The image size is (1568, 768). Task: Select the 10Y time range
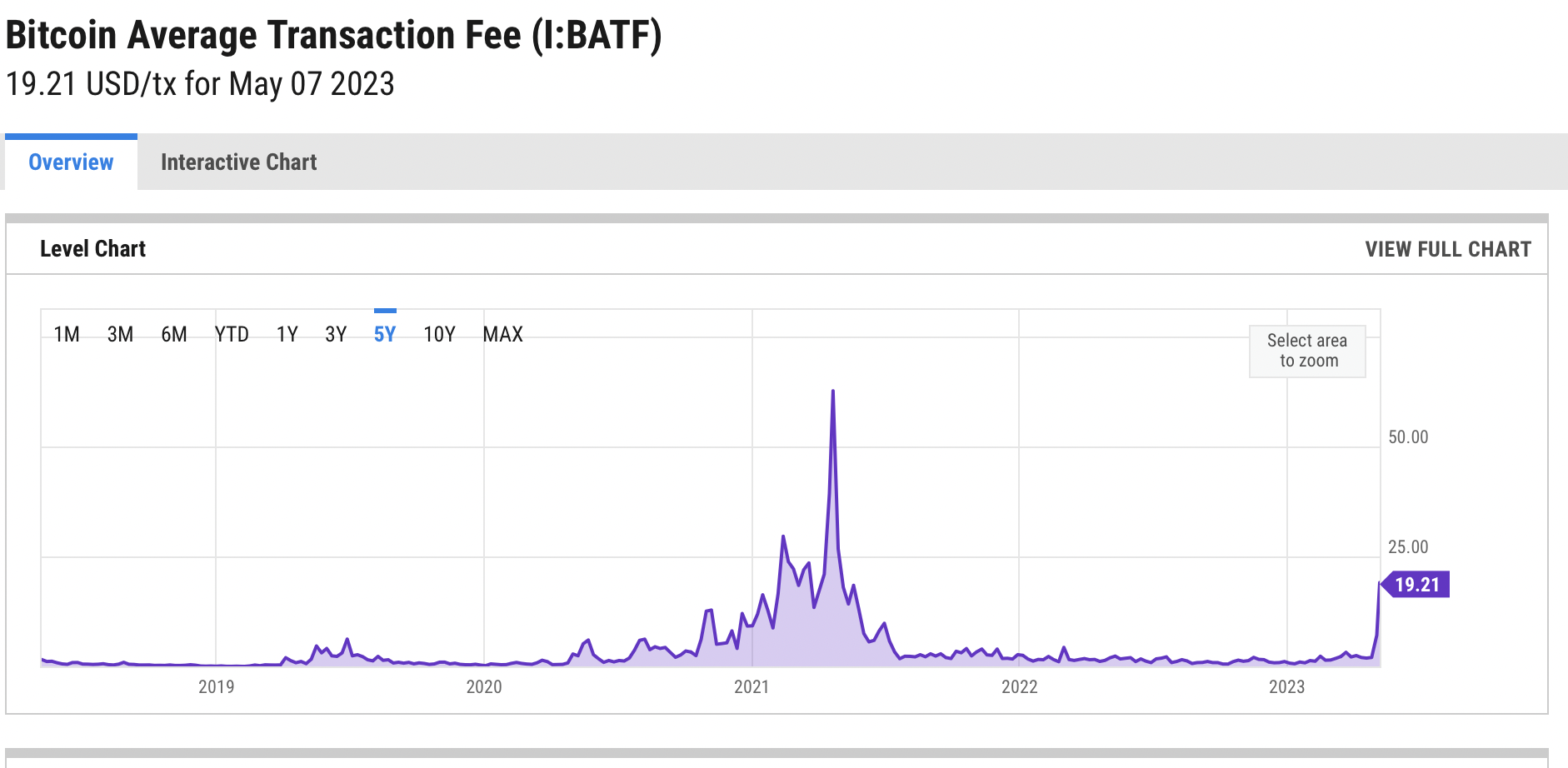439,334
